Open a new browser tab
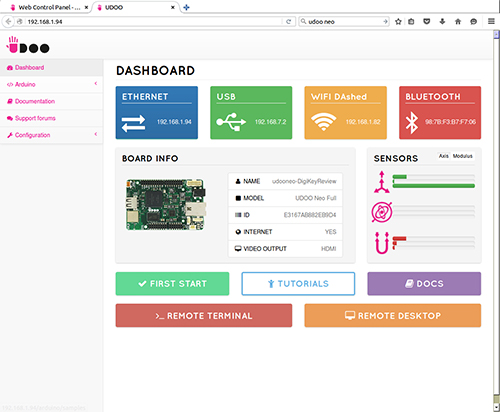The image size is (500, 412). click(x=186, y=7)
